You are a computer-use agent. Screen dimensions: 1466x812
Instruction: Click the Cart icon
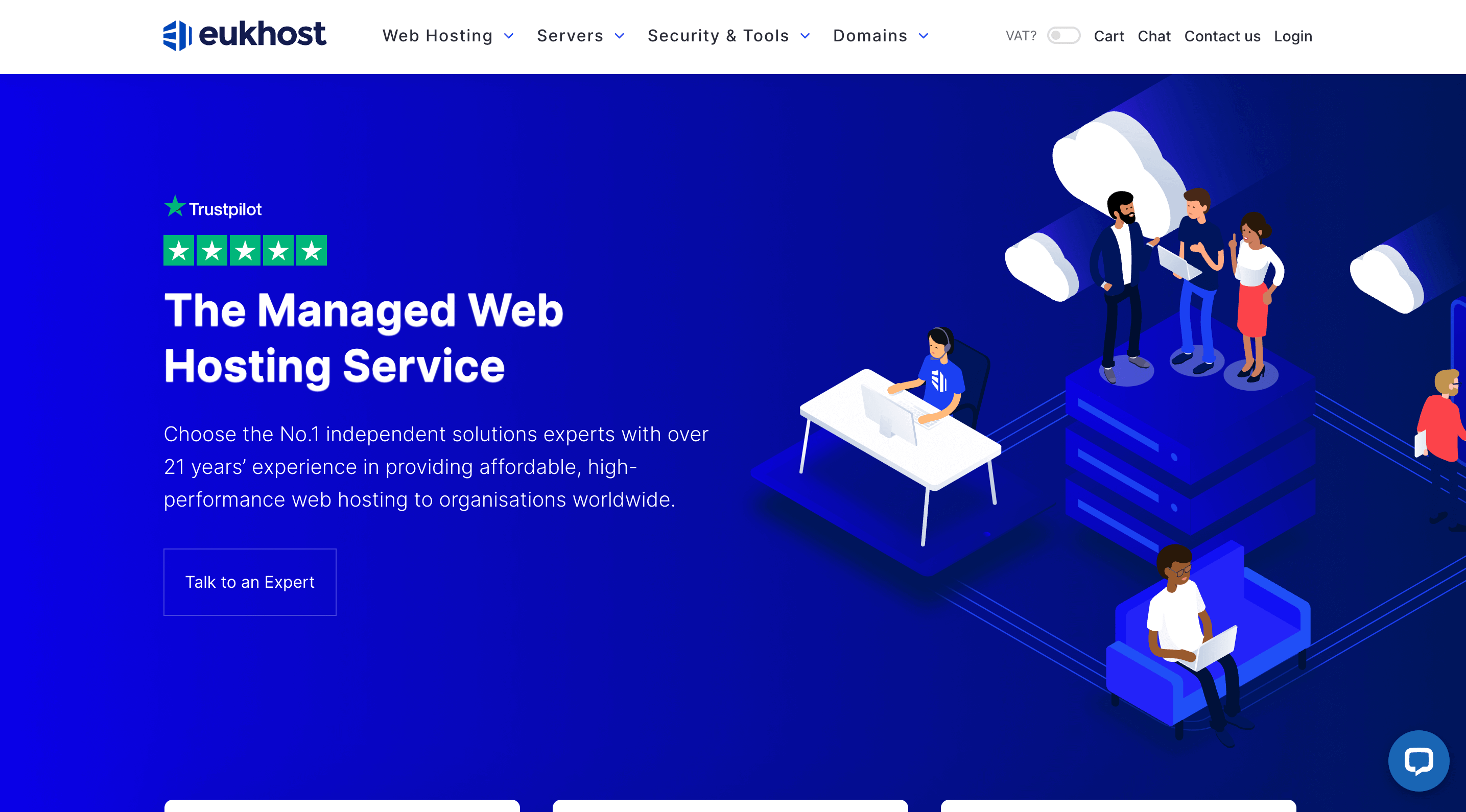[1108, 36]
